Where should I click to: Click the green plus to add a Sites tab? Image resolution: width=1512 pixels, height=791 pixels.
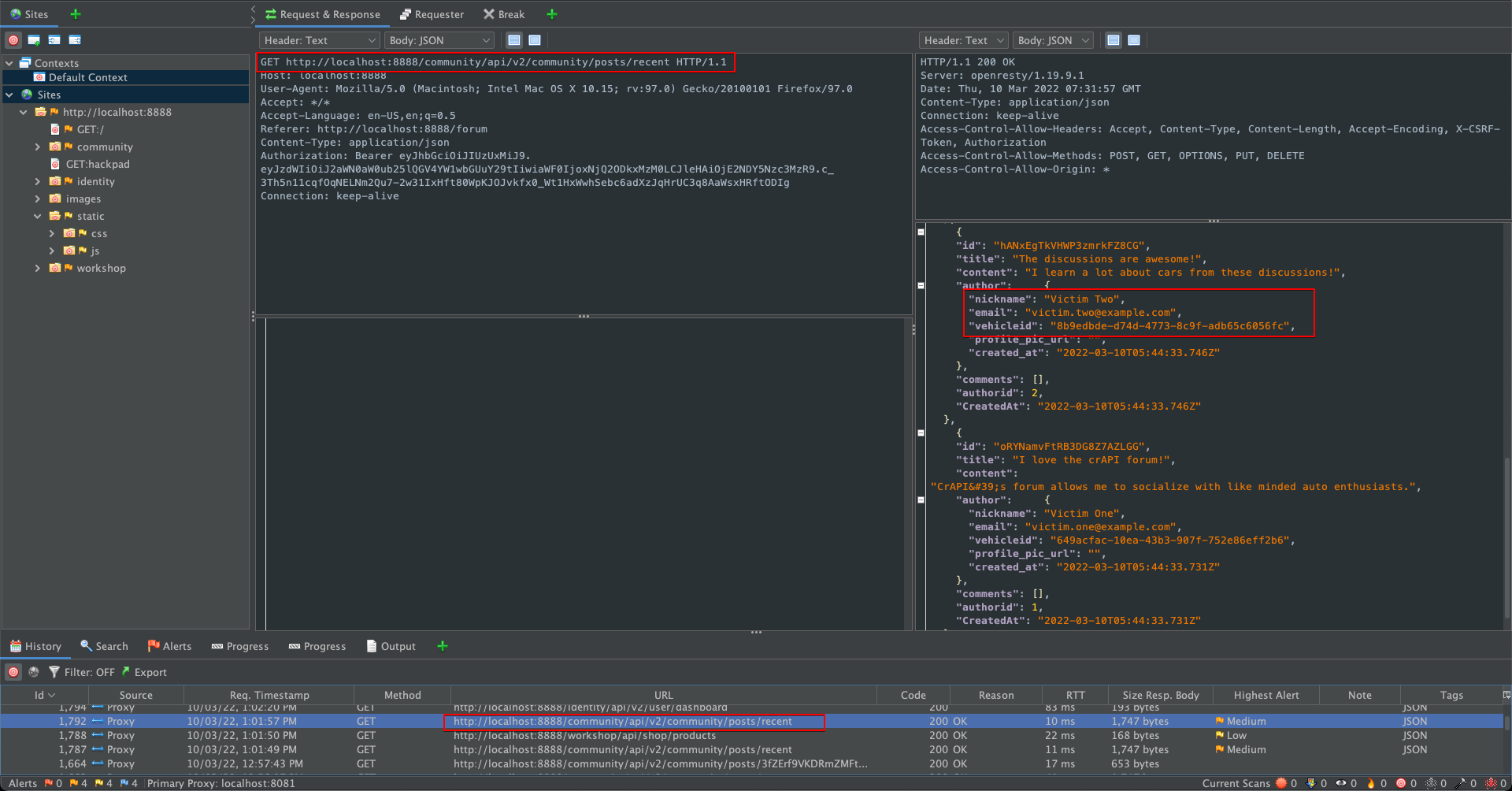[76, 14]
